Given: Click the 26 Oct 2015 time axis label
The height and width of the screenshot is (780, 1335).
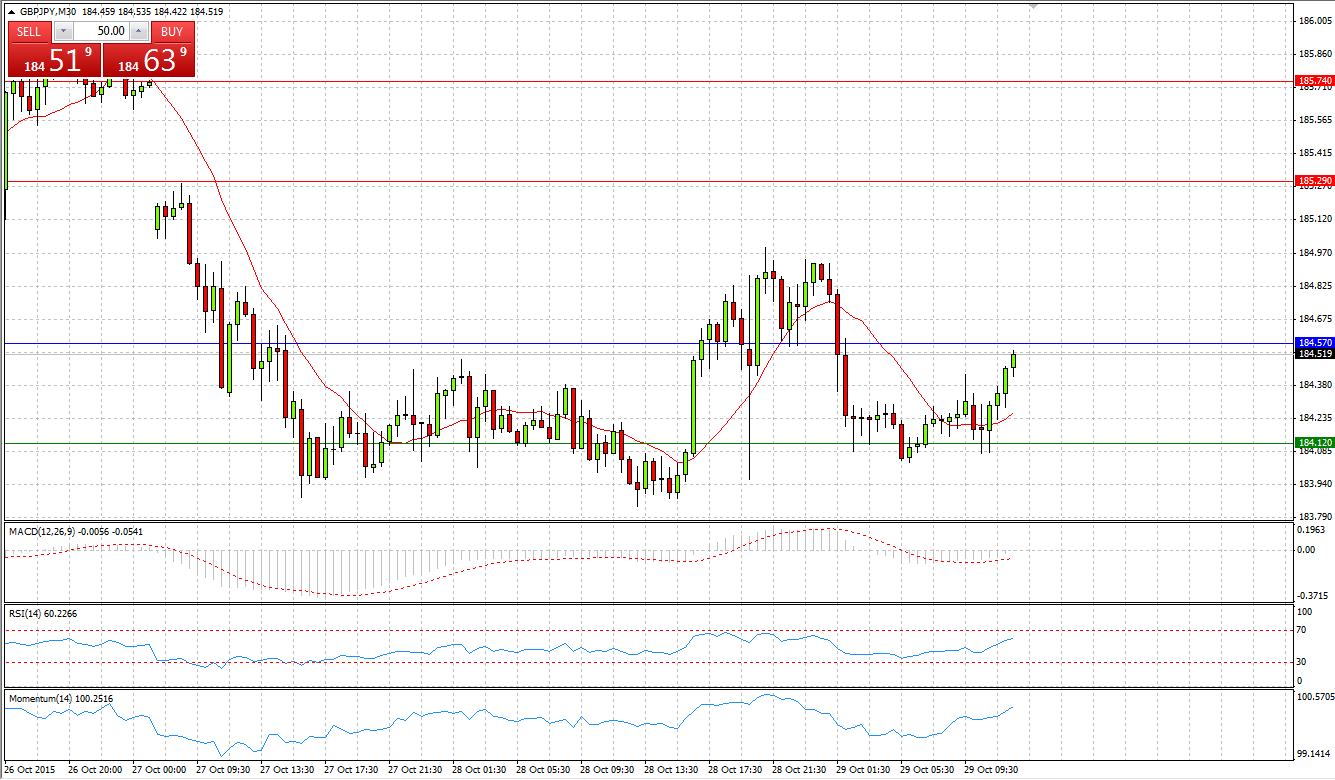Looking at the screenshot, I should (31, 770).
